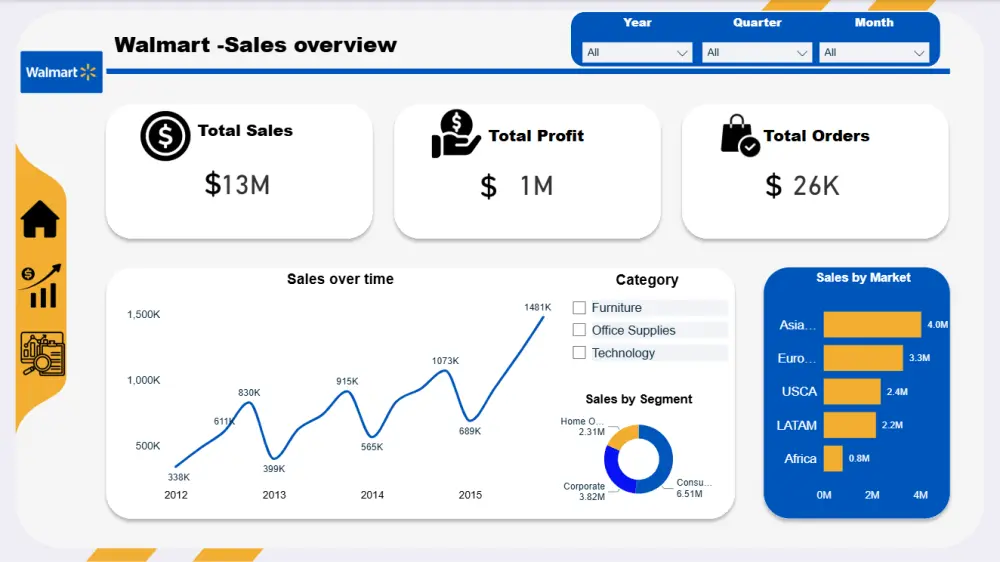The image size is (1000, 562).
Task: Click the 2012 x-axis label
Action: pos(176,495)
